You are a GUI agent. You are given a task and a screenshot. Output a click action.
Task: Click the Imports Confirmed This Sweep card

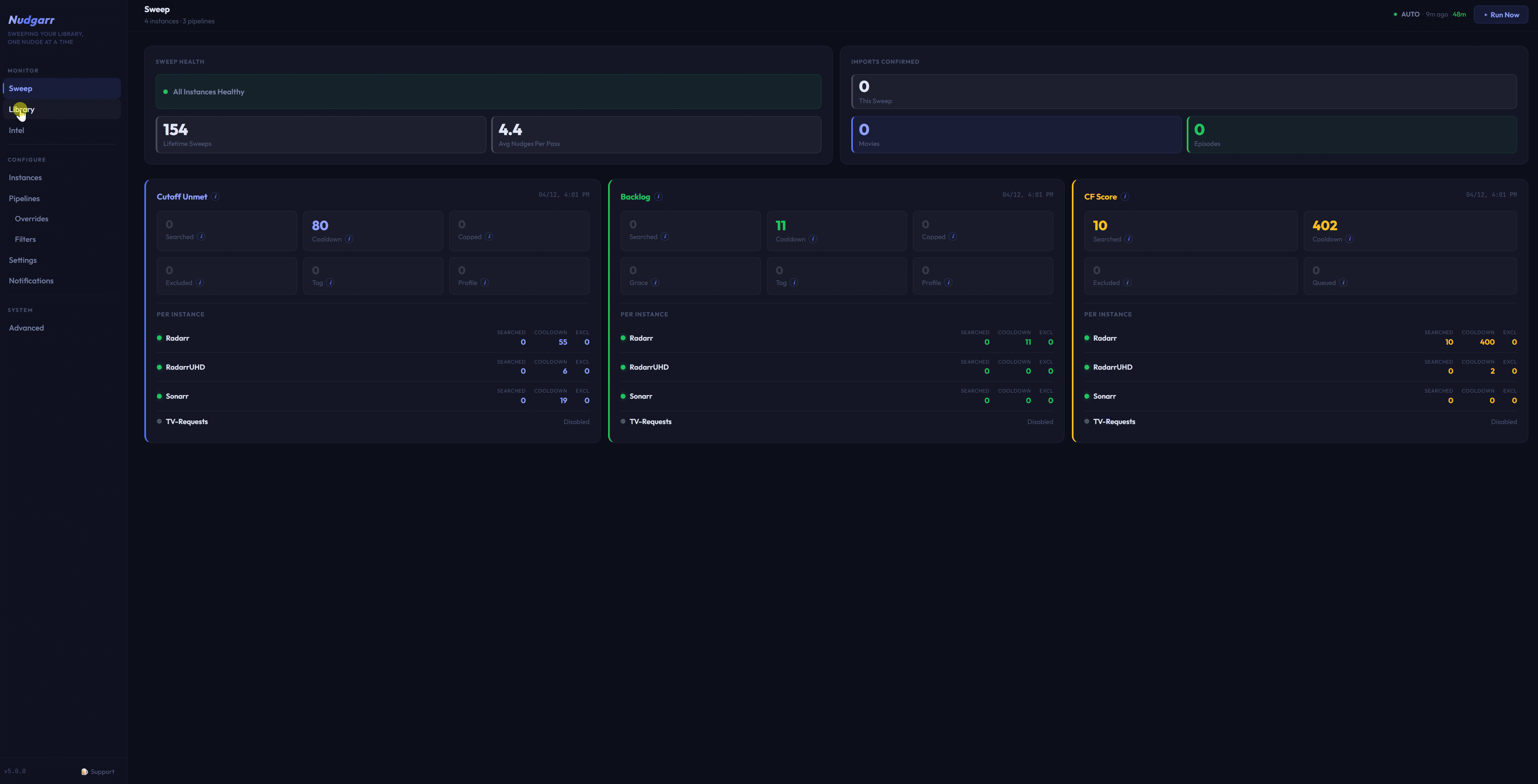pyautogui.click(x=1184, y=91)
